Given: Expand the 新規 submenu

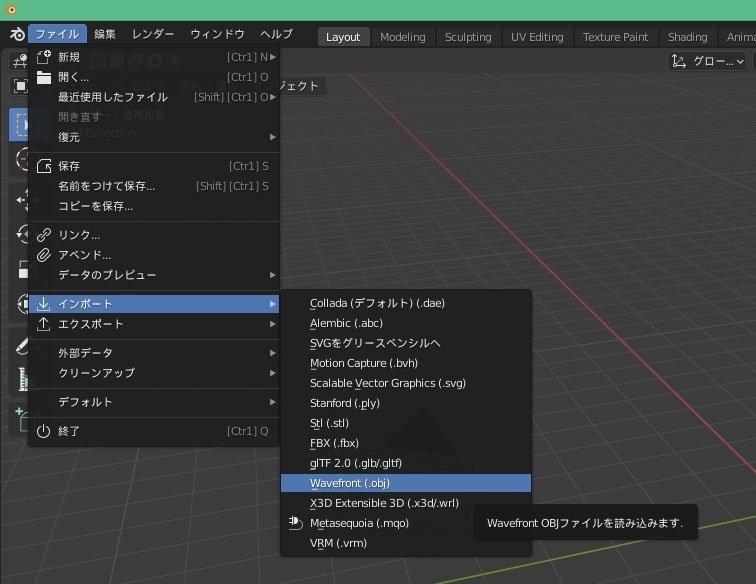Looking at the screenshot, I should 154,57.
